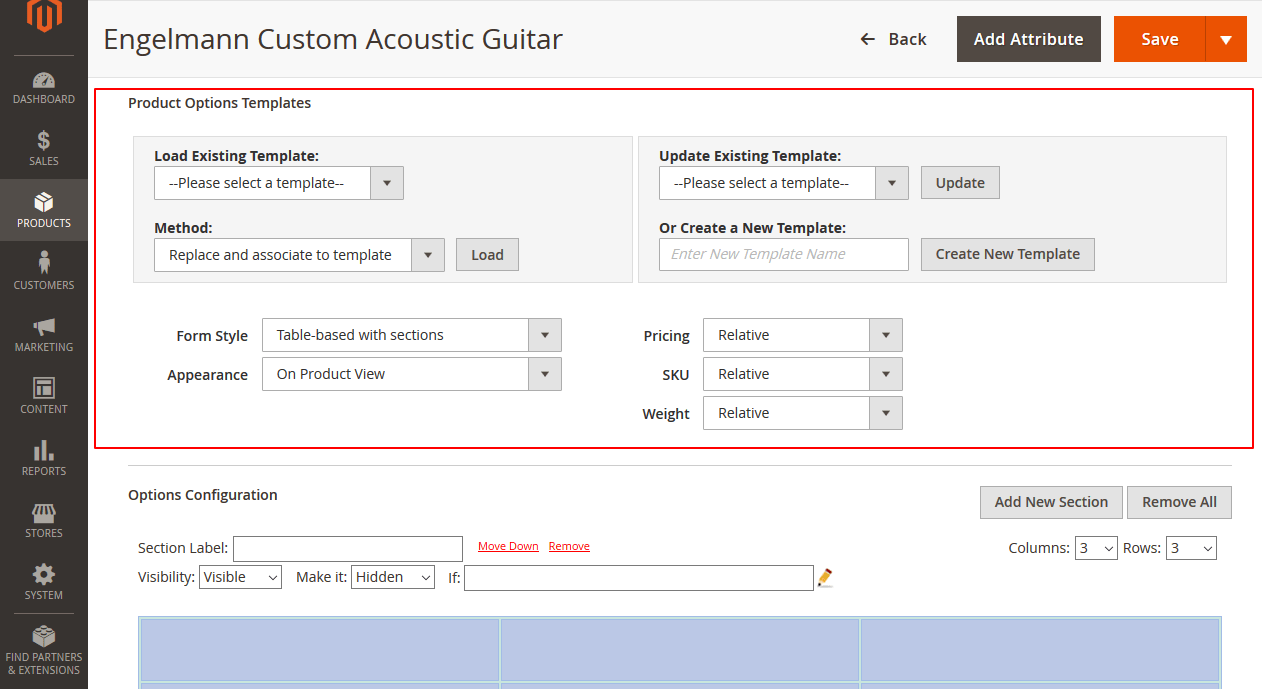Open the Customers sidebar panel
Screen dimensions: 1262x689
tap(44, 272)
